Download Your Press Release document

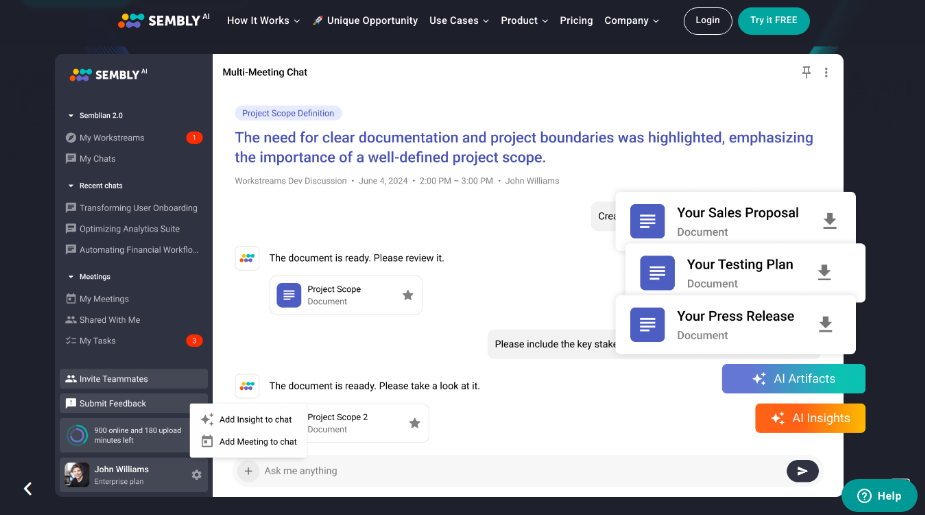point(825,324)
